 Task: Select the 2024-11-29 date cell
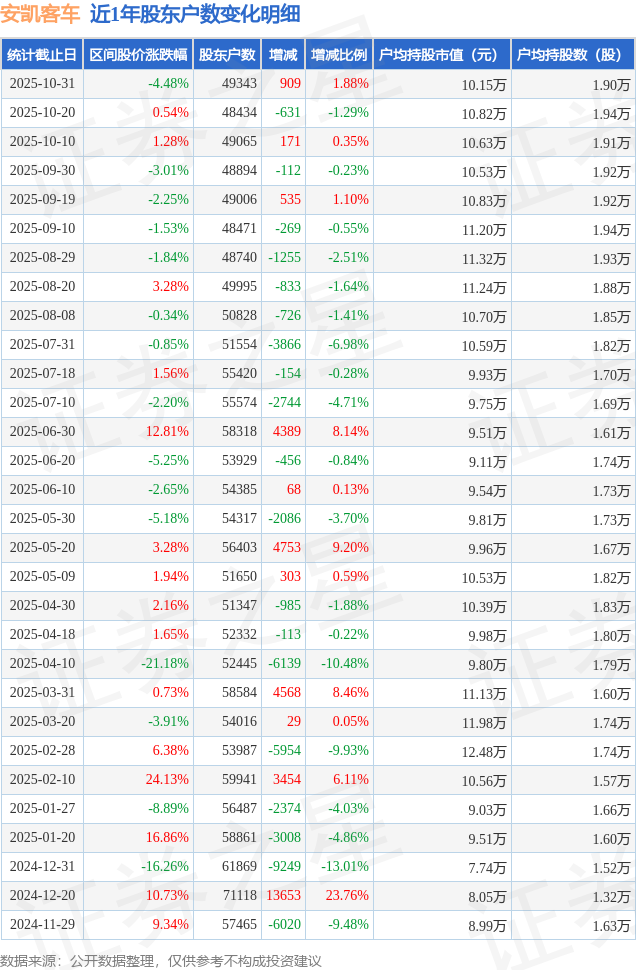point(42,925)
